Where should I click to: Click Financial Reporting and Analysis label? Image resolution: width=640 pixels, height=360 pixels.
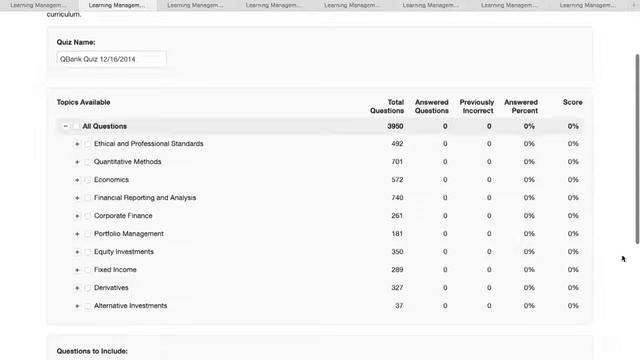click(145, 198)
